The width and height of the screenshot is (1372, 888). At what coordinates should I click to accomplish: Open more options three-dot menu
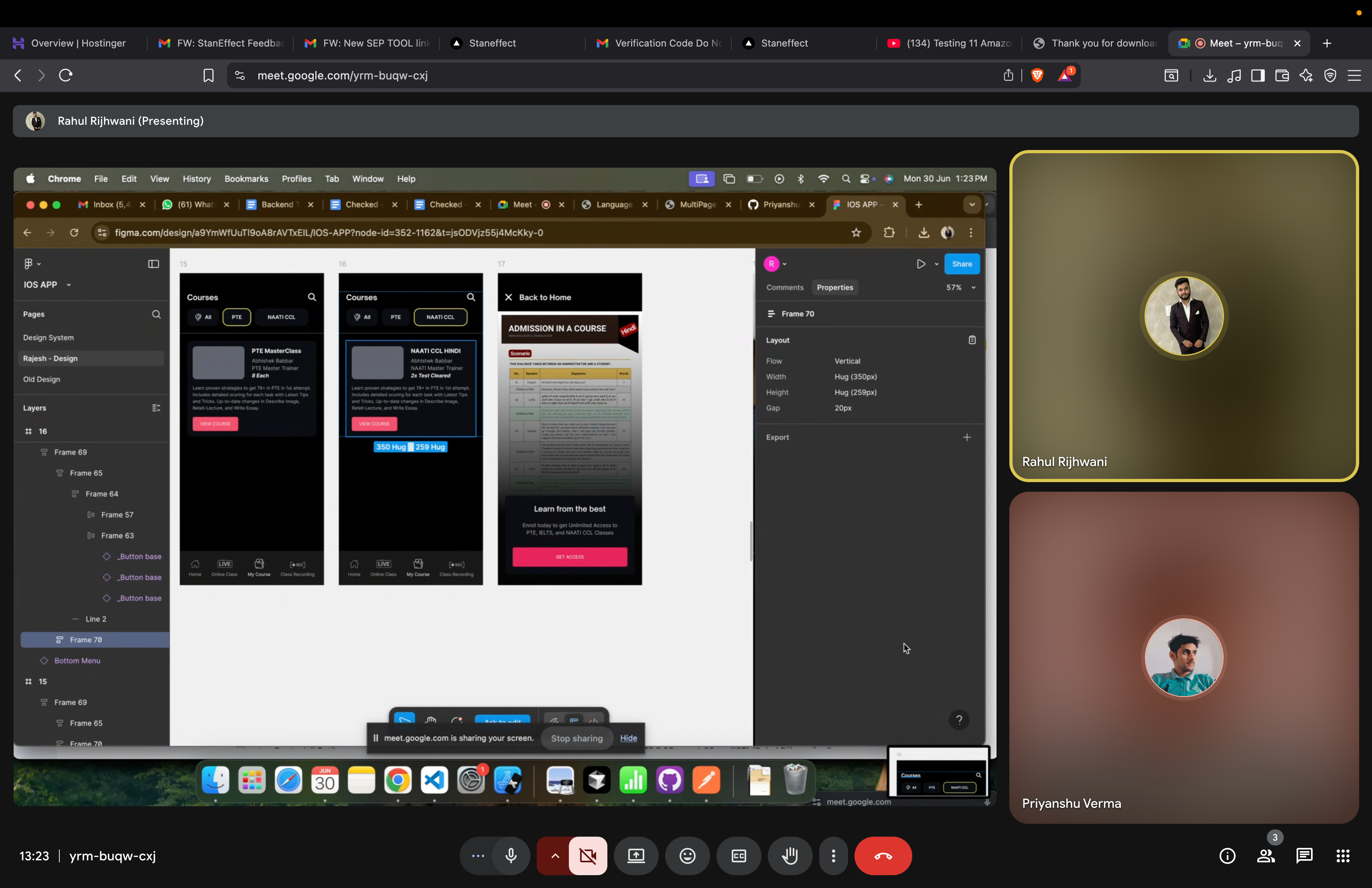pyautogui.click(x=833, y=856)
